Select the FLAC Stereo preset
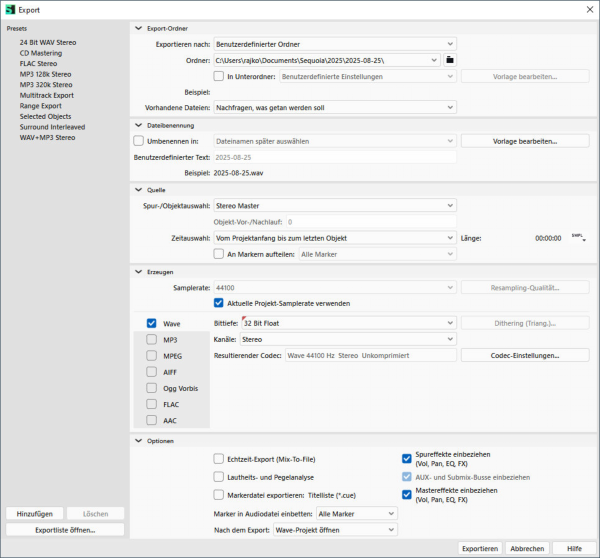Image resolution: width=600 pixels, height=558 pixels. [39, 63]
